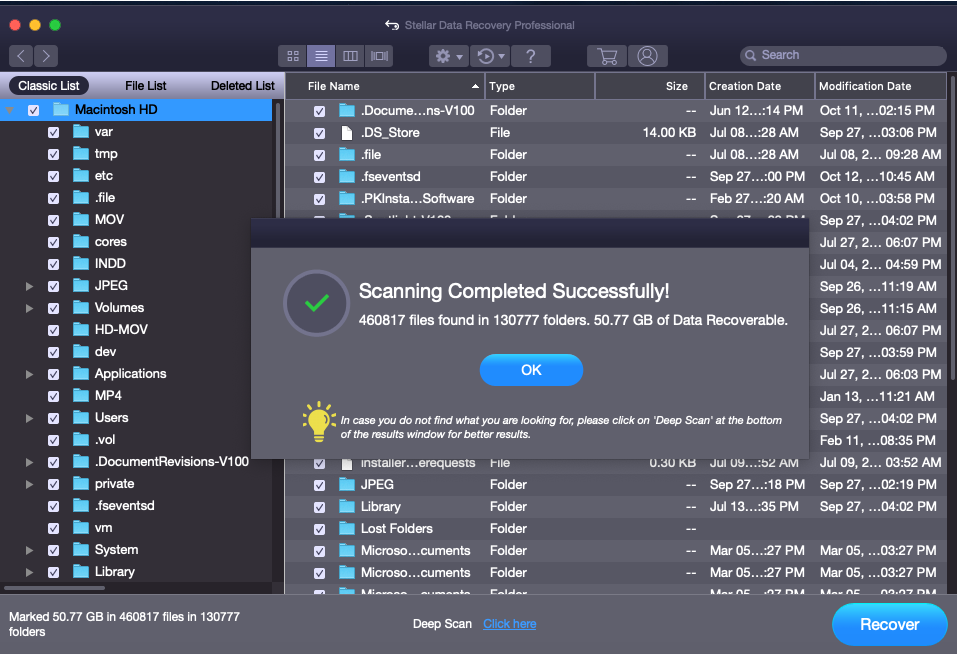The height and width of the screenshot is (654, 959).
Task: Click the Recover button
Action: [x=889, y=624]
